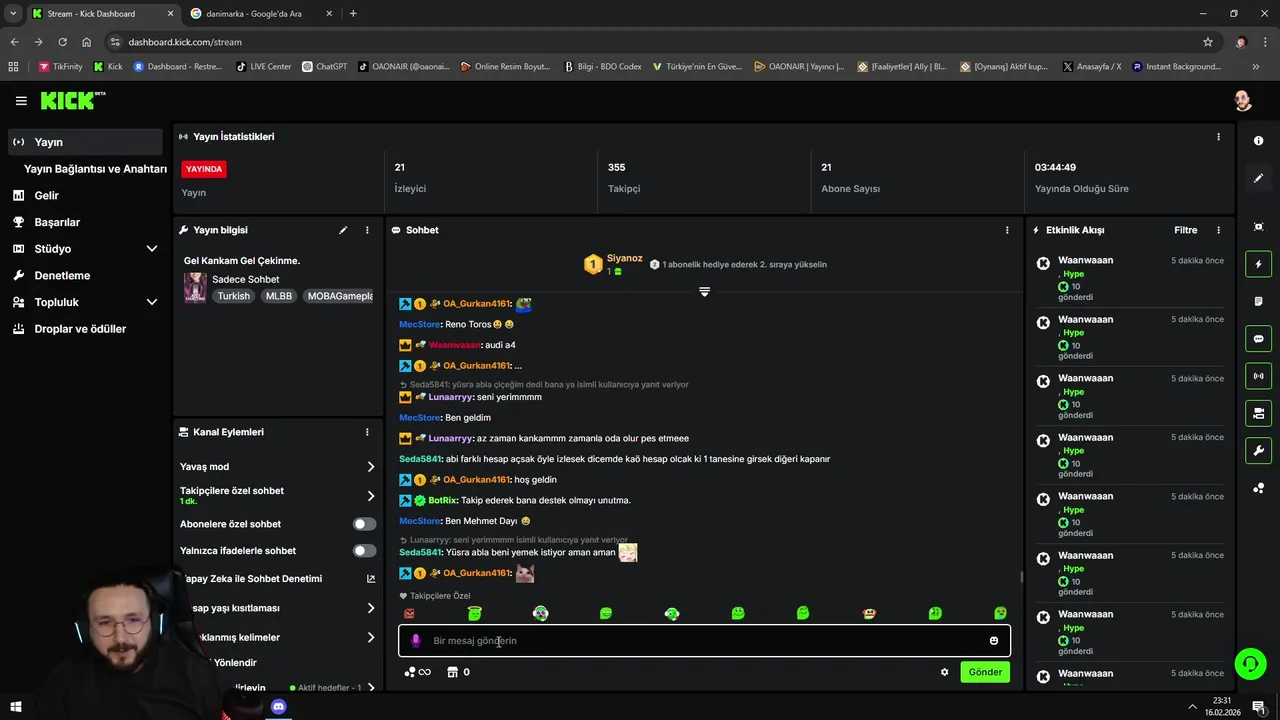1280x720 pixels.
Task: Click the video camera icon in the right sidebar
Action: pyautogui.click(x=1258, y=413)
